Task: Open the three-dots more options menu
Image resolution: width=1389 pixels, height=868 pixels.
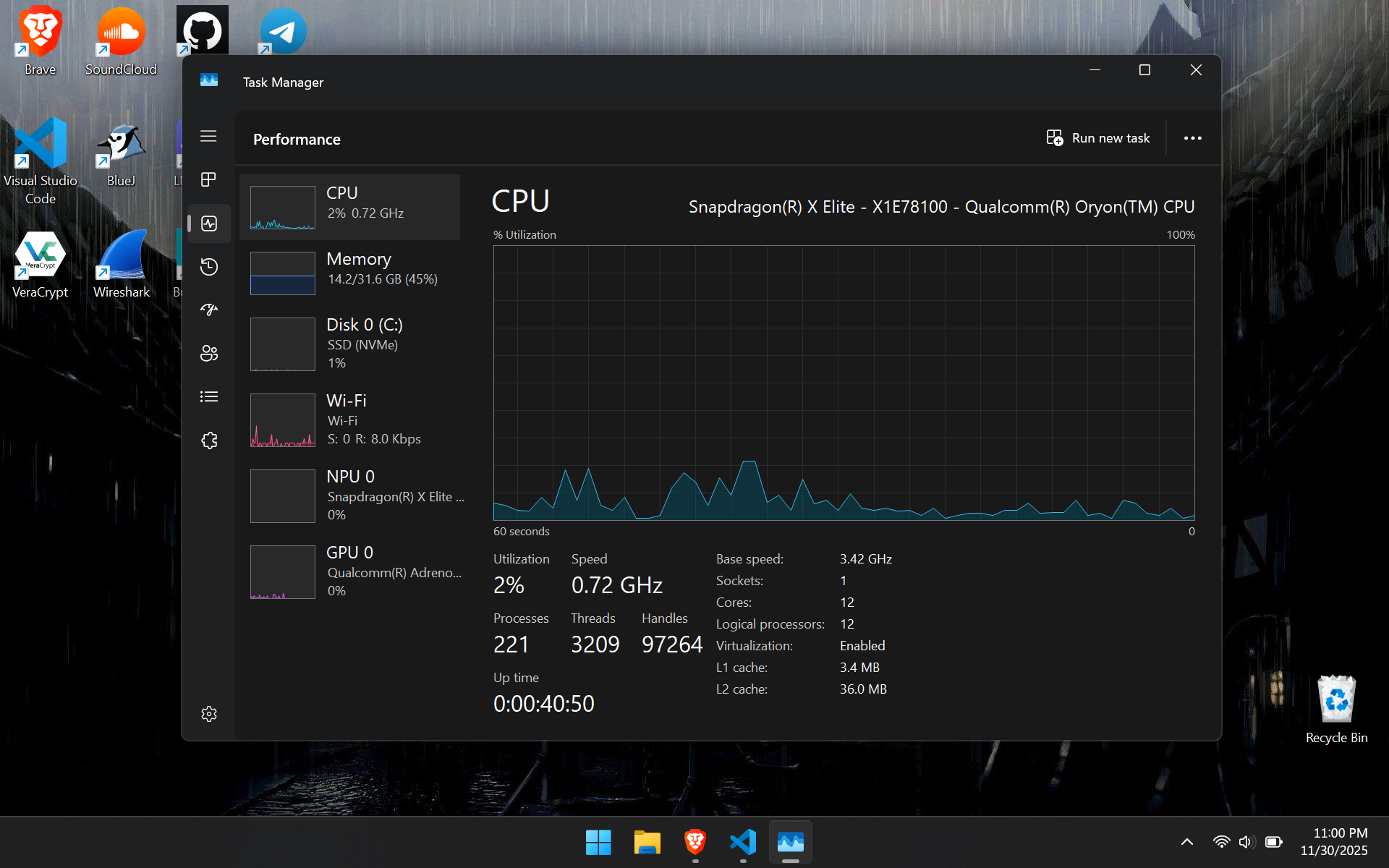Action: click(1192, 138)
